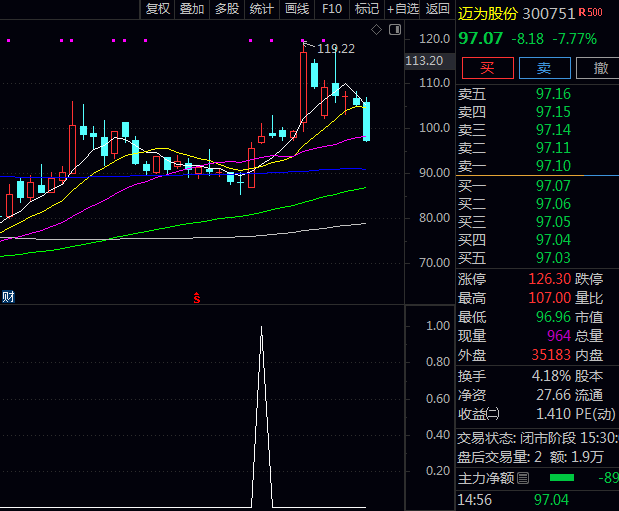Screen dimensions: 619x511
Task: Click the diamond icon above the price axis
Action: click(x=376, y=30)
